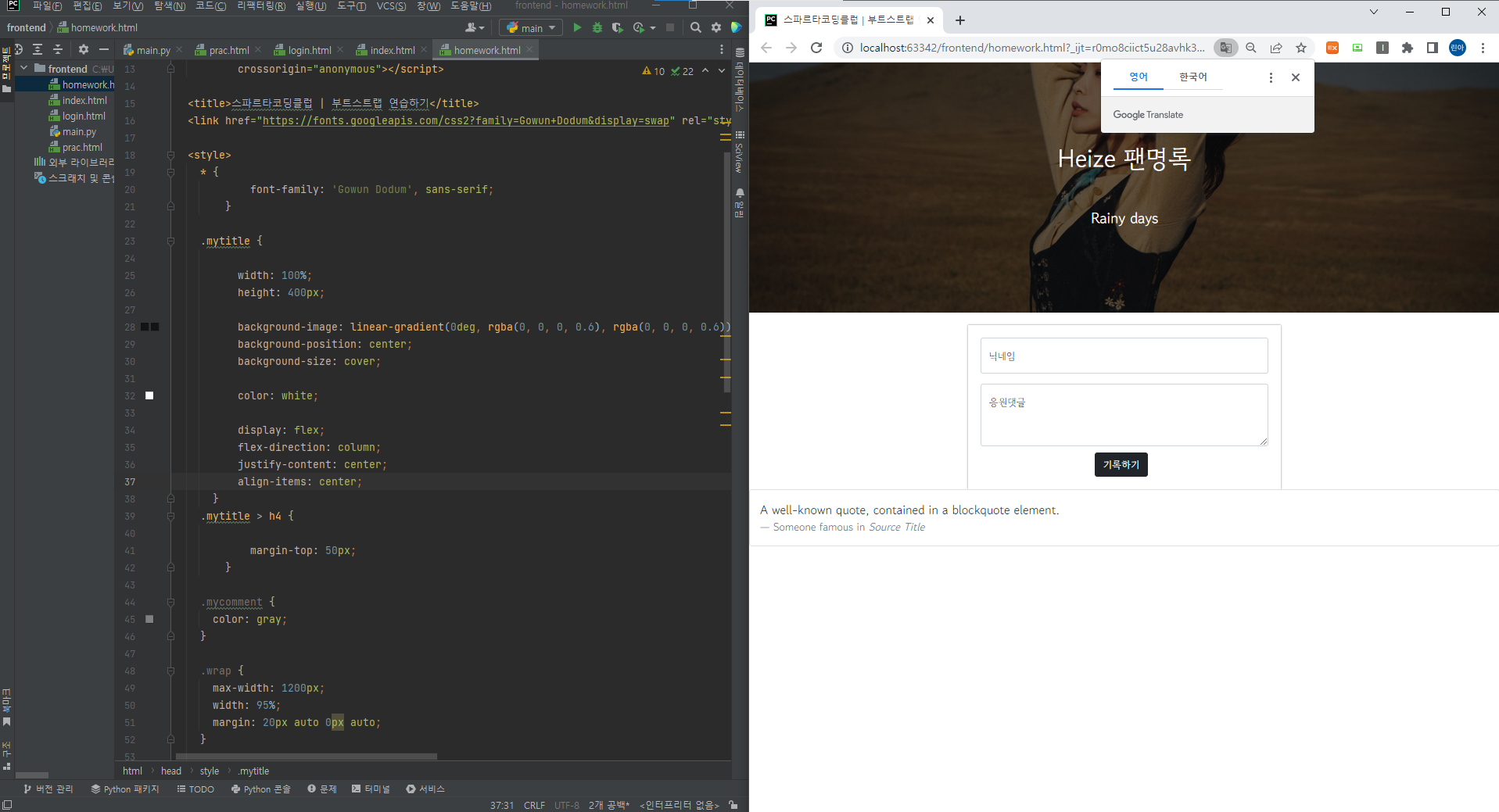Image resolution: width=1499 pixels, height=812 pixels.
Task: Share this page via Chrome share icon
Action: pyautogui.click(x=1276, y=48)
